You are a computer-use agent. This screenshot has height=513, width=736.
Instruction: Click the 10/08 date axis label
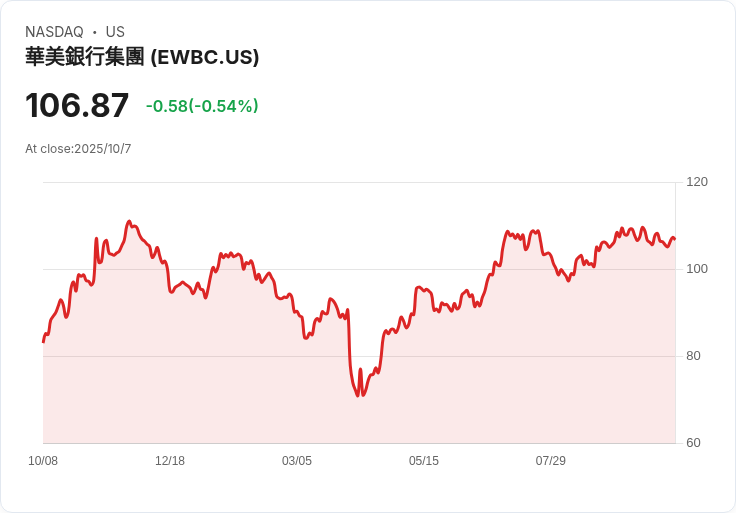click(43, 461)
